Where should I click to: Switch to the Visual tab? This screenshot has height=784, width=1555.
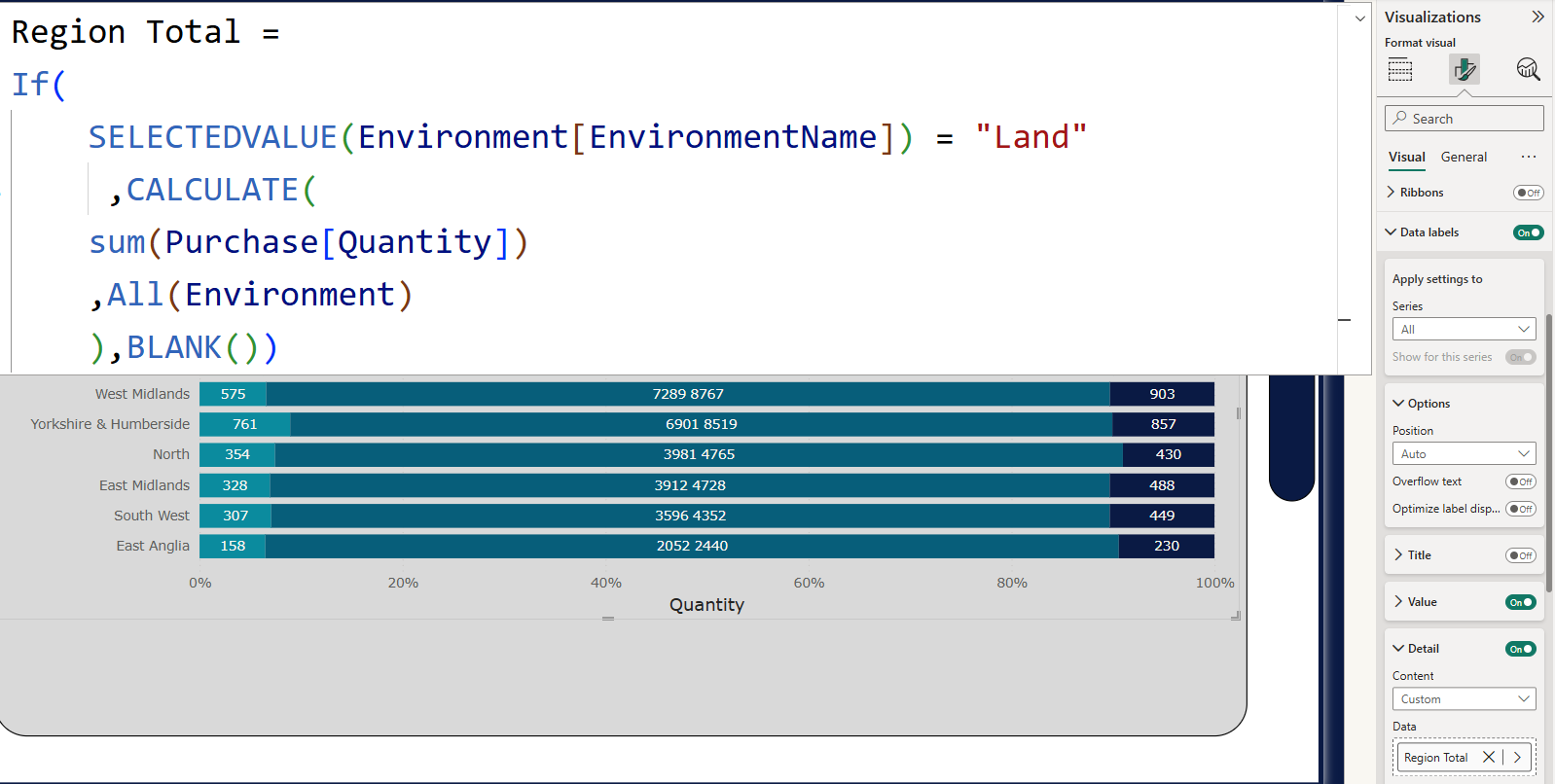pyautogui.click(x=1407, y=157)
